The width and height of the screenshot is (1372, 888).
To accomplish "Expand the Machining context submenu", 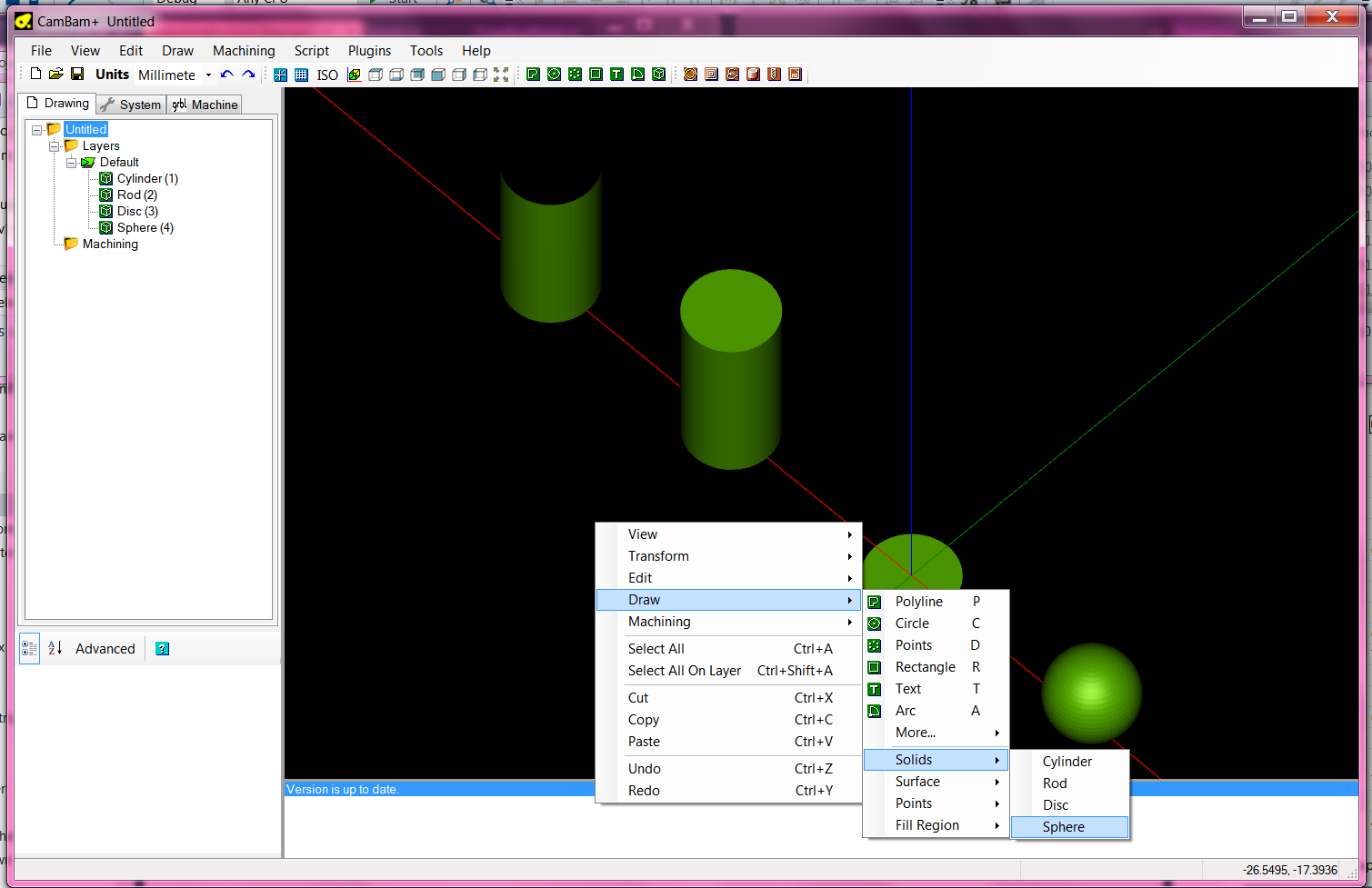I will coord(728,622).
